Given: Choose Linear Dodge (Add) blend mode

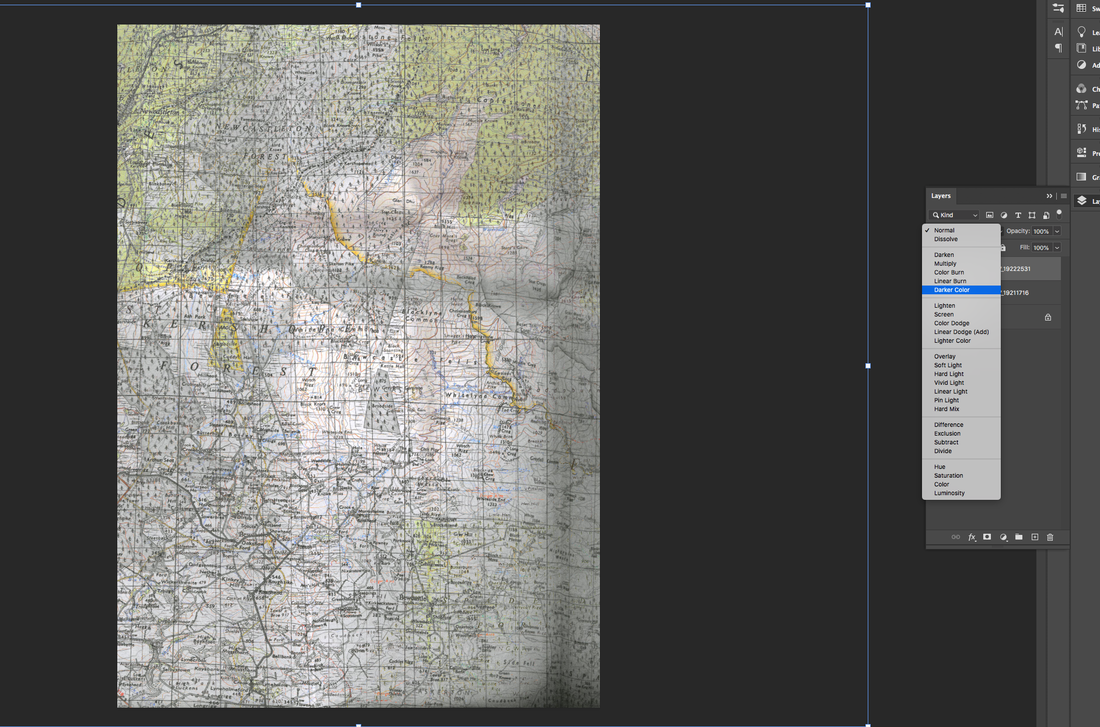Looking at the screenshot, I should [x=961, y=332].
